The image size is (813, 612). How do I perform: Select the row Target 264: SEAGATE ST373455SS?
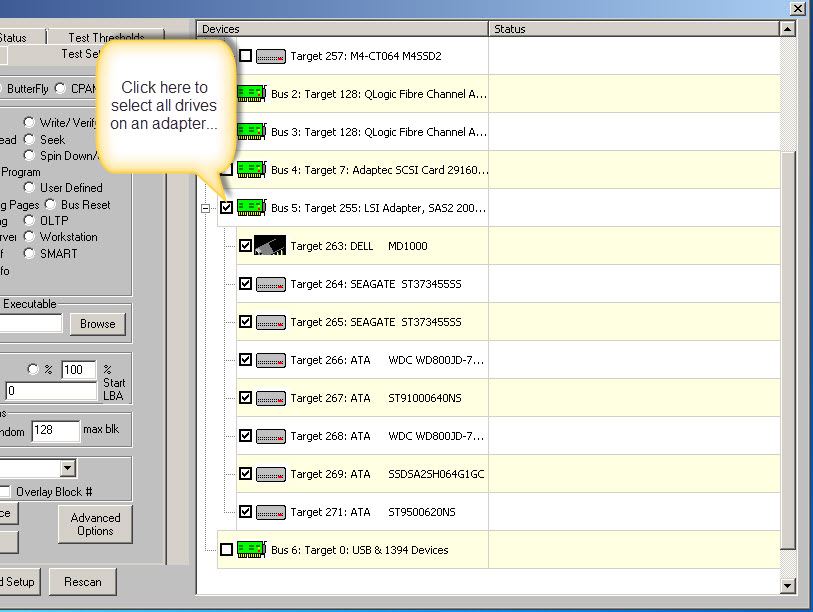[x=509, y=284]
